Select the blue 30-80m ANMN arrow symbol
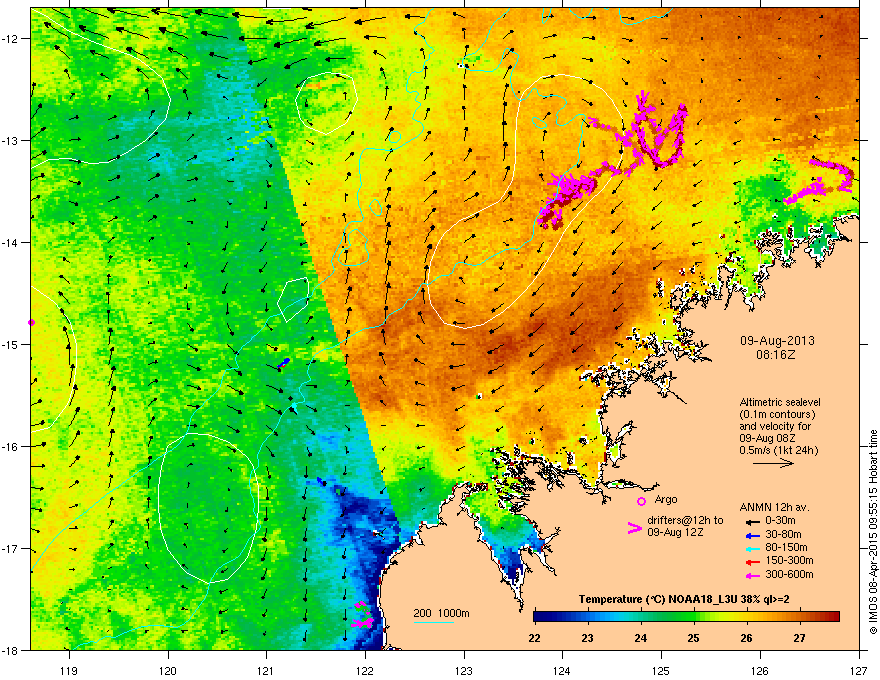 click(x=752, y=536)
